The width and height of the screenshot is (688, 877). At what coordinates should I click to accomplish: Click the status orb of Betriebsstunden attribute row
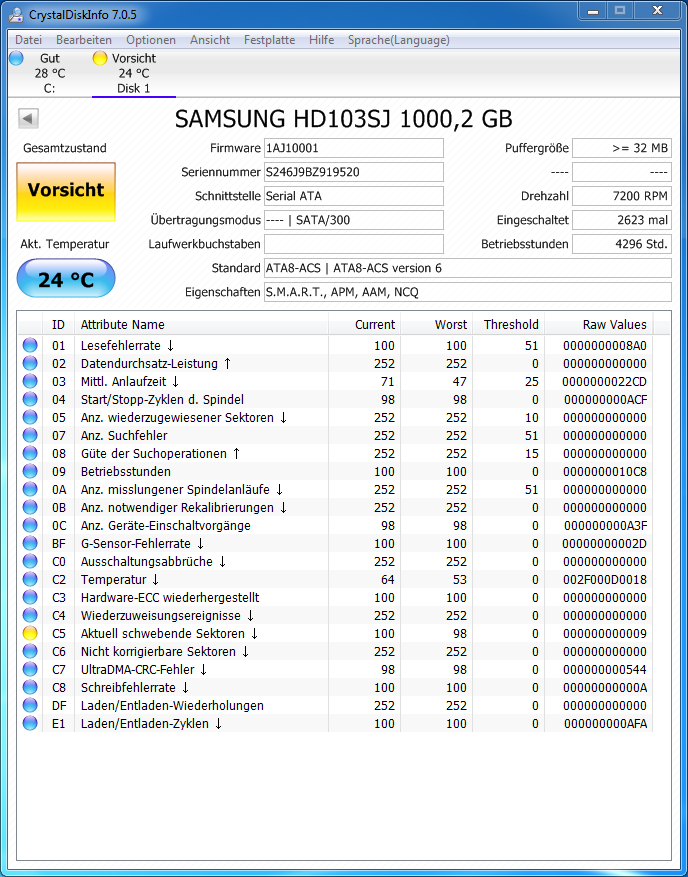30,471
